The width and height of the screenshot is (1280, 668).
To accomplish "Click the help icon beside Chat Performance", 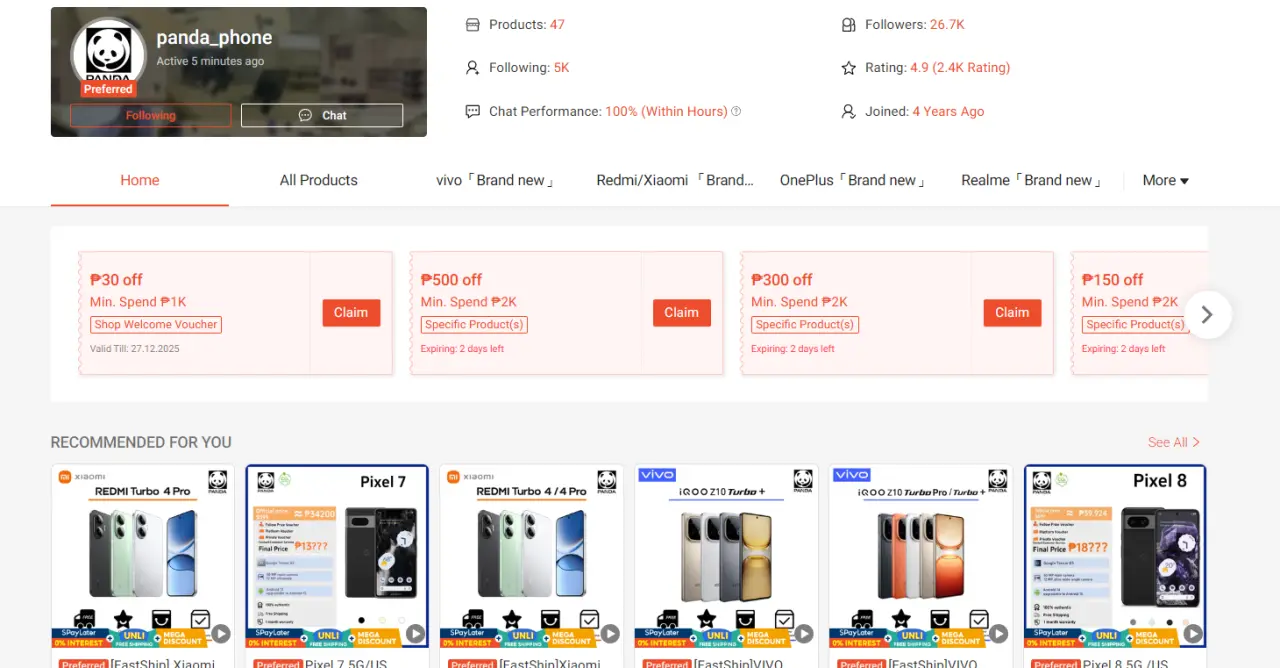I will click(x=737, y=112).
